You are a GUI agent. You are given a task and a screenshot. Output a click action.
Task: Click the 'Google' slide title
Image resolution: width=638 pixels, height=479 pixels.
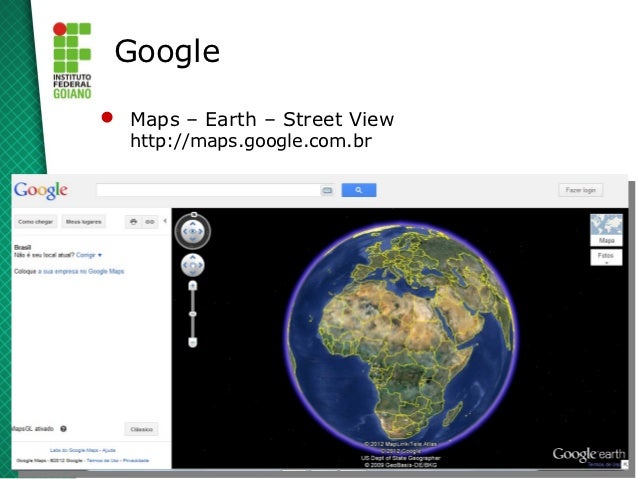click(167, 52)
